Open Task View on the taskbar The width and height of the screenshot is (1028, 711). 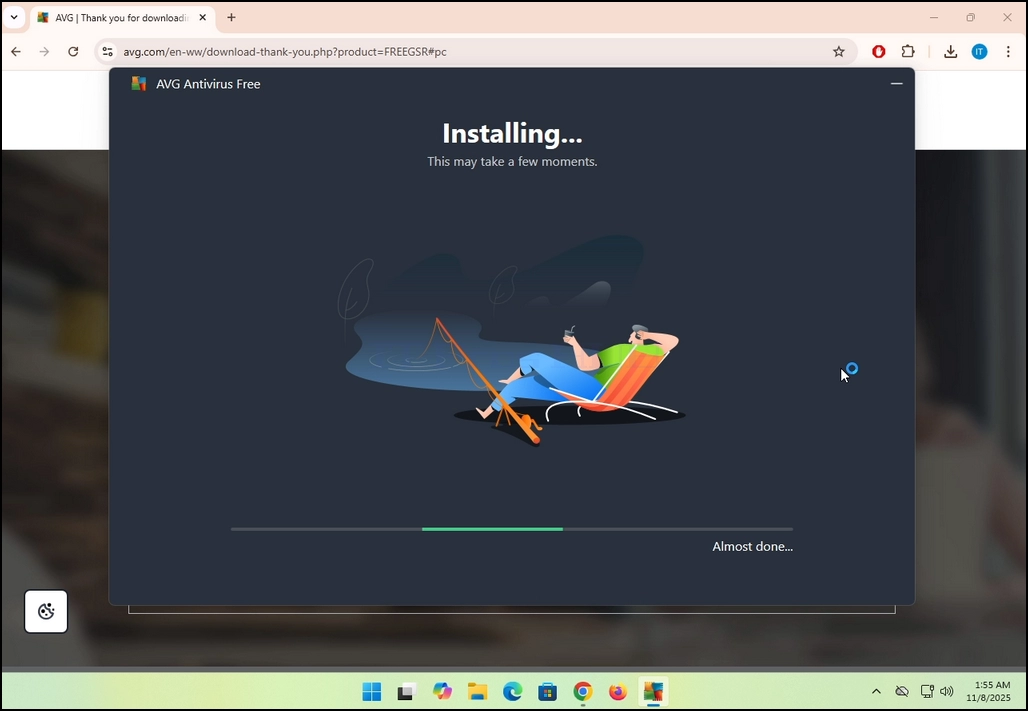(x=407, y=691)
